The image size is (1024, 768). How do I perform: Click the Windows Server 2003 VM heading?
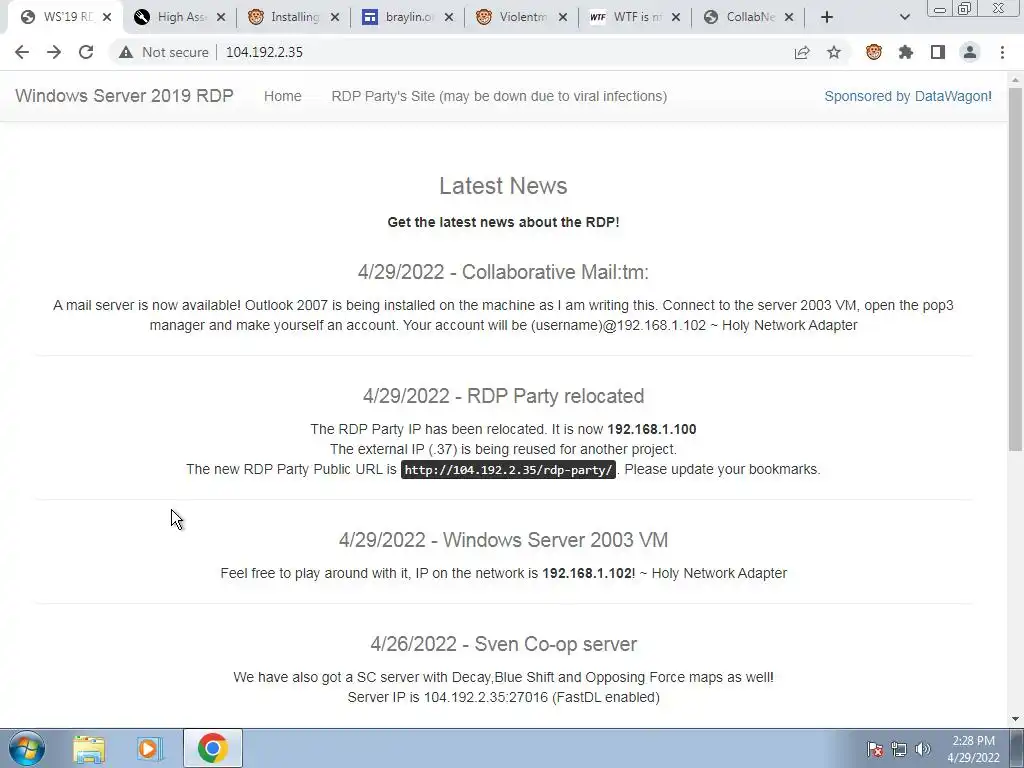coord(503,539)
